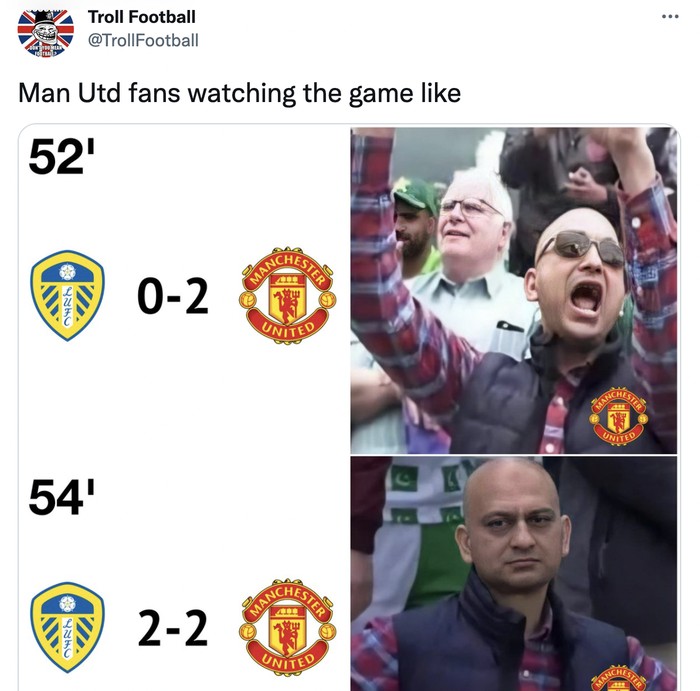Click the partial United crest at image bottom

(618, 679)
